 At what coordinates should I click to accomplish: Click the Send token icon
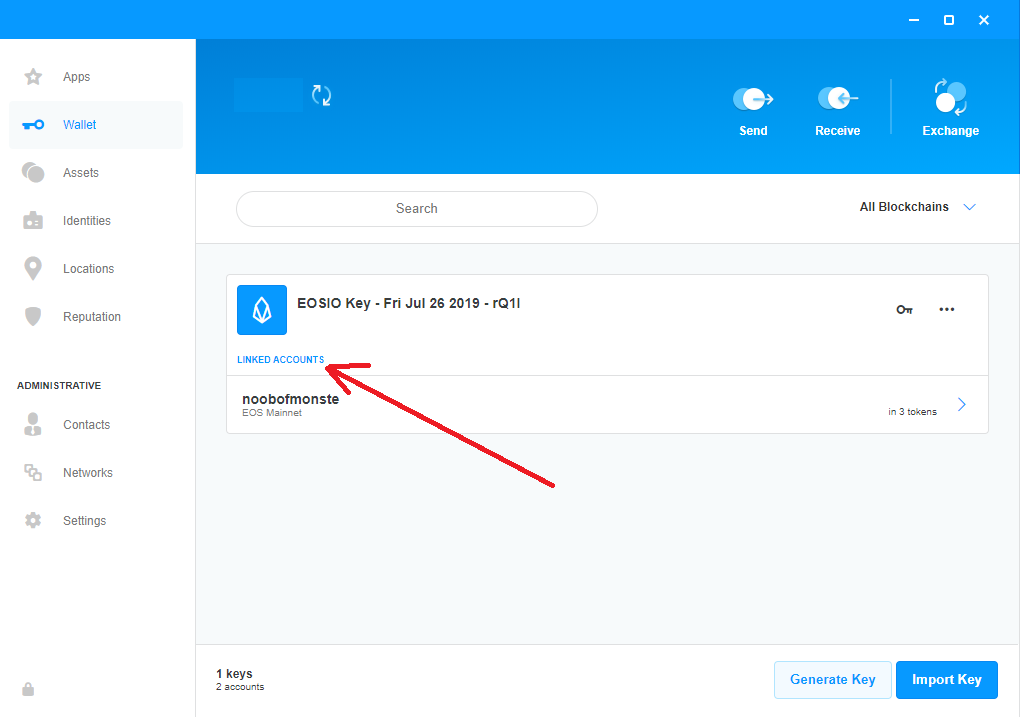tap(753, 99)
